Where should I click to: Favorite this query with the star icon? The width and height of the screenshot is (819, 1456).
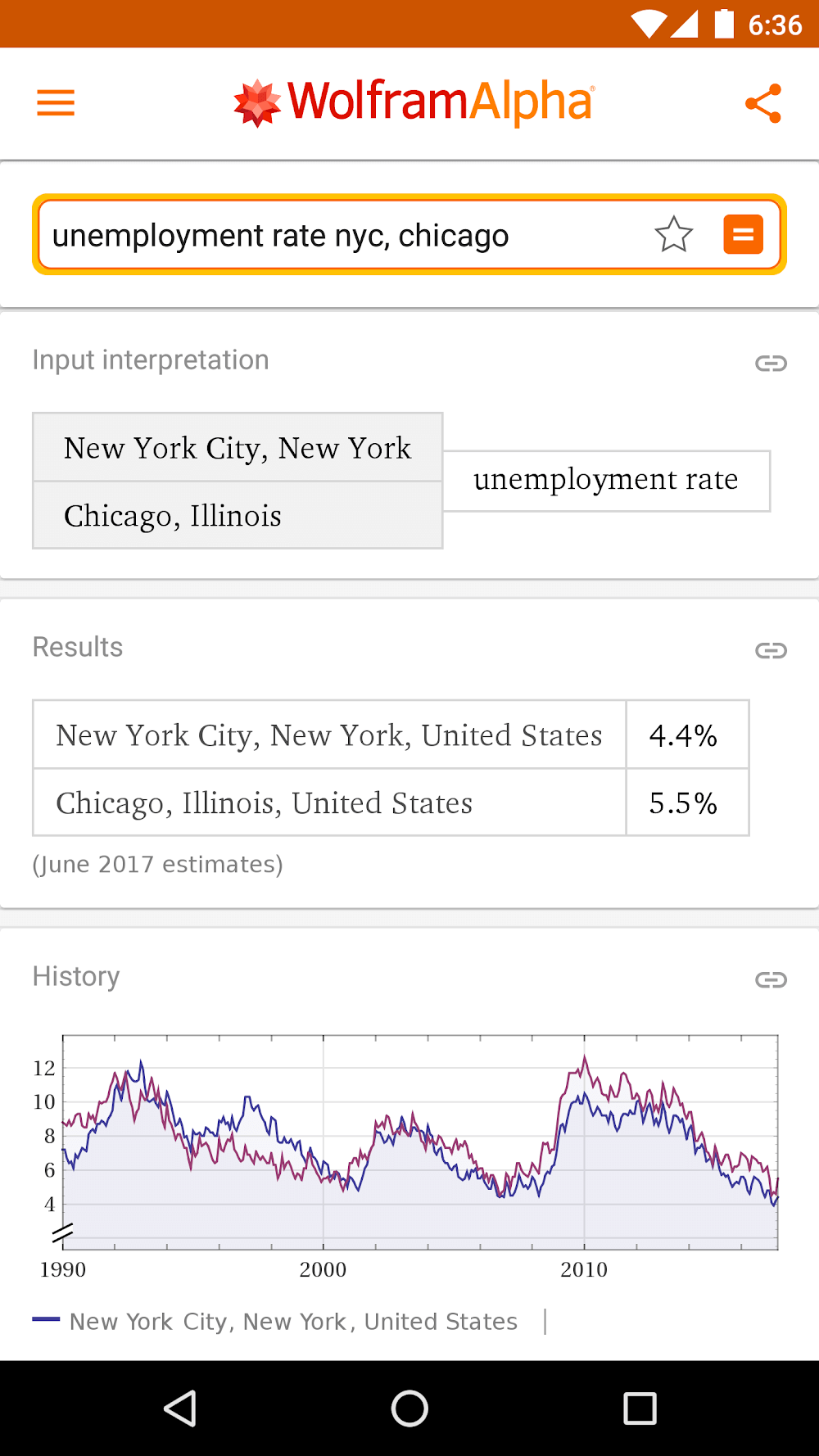pos(673,235)
